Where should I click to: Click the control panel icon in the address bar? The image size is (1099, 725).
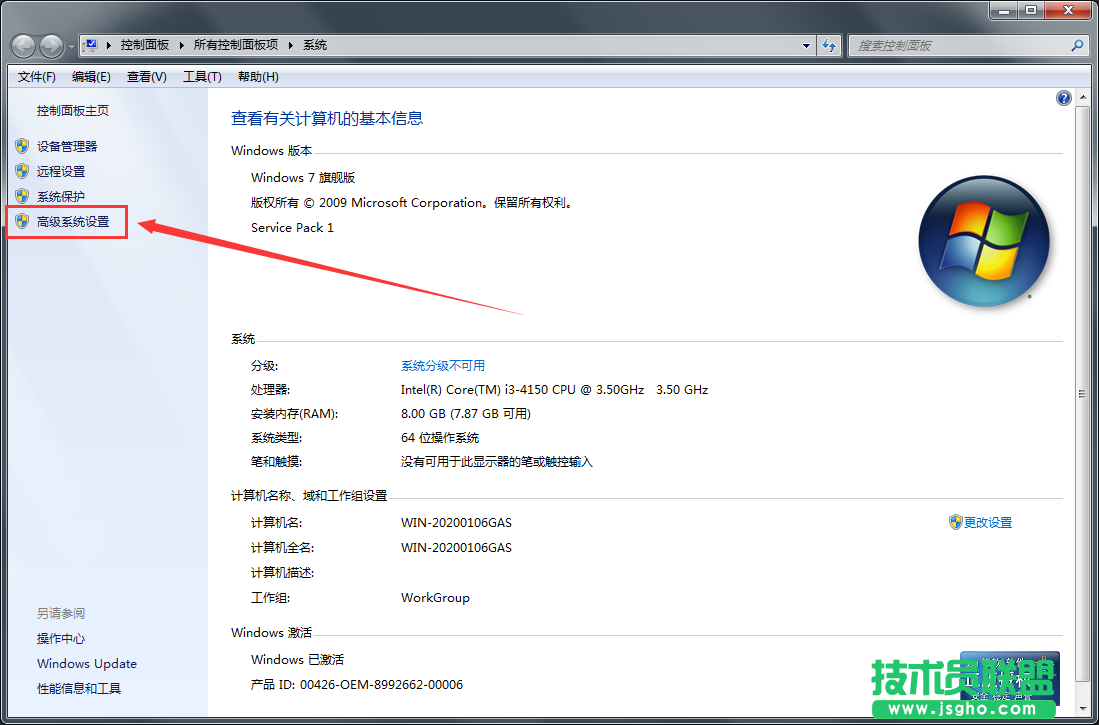(93, 44)
